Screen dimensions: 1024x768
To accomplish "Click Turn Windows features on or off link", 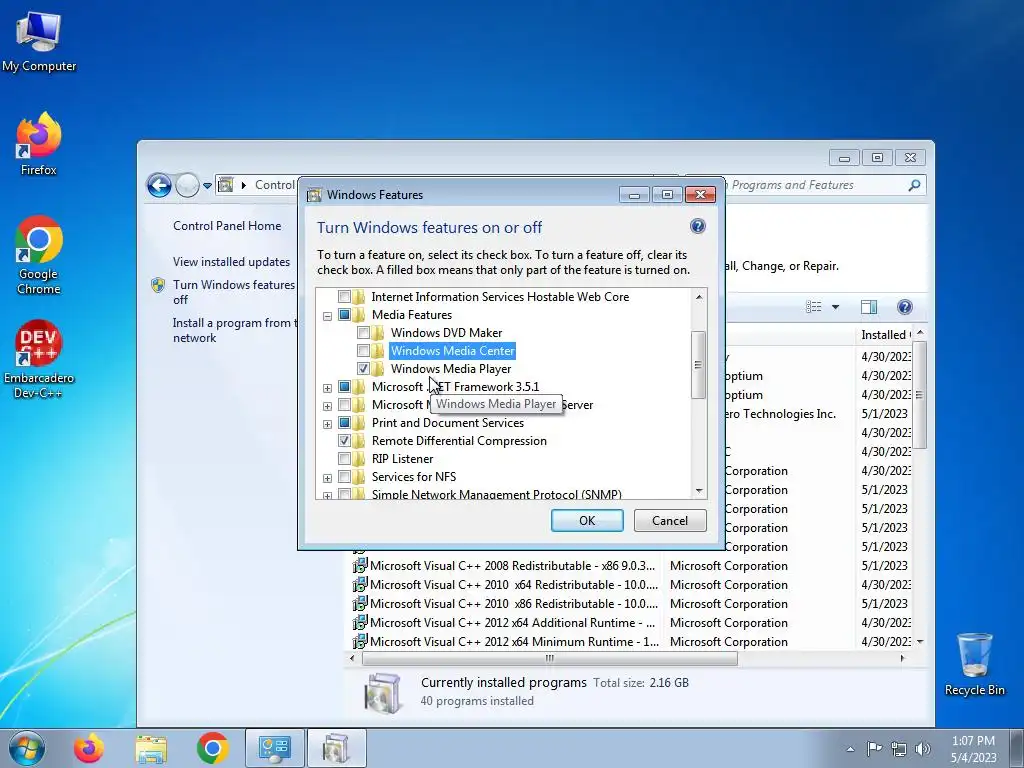I will 233,292.
